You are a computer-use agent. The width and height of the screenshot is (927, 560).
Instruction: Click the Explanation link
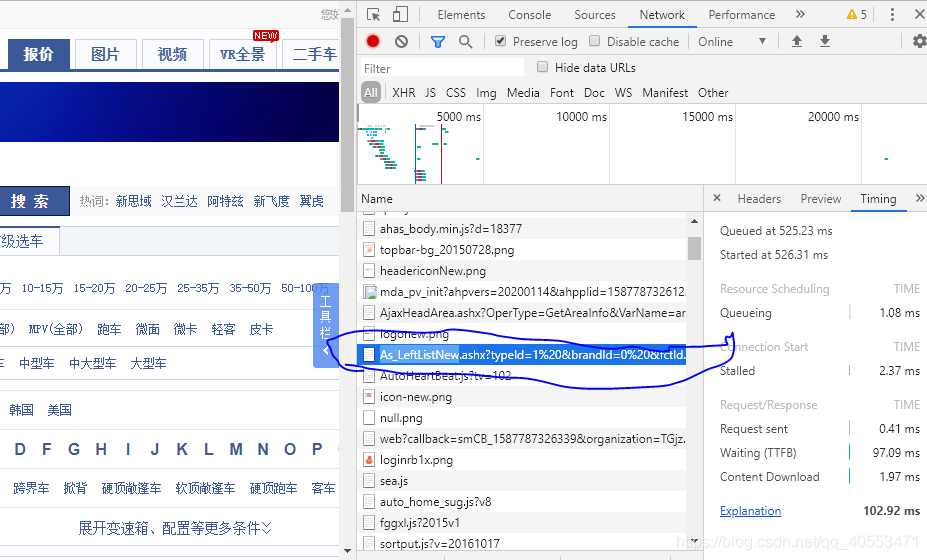click(x=750, y=510)
